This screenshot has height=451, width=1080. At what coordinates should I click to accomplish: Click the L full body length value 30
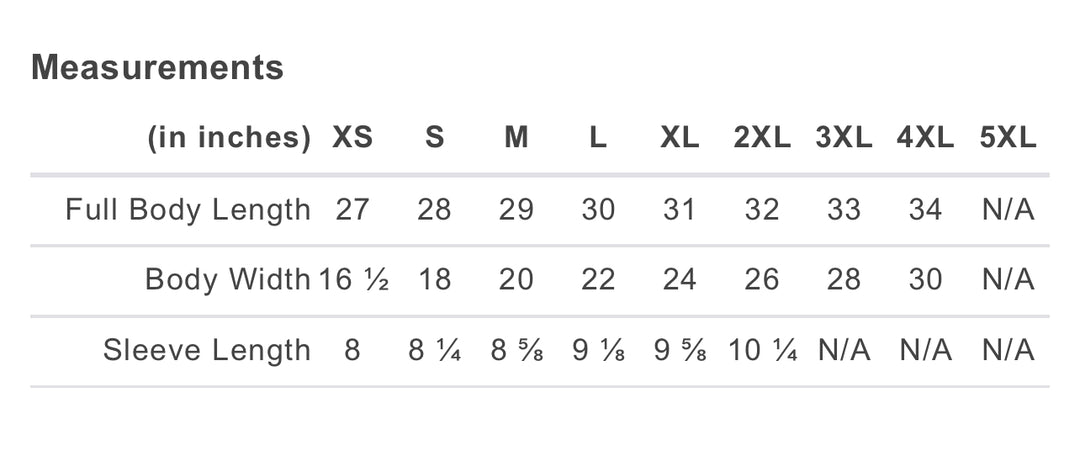[x=598, y=210]
